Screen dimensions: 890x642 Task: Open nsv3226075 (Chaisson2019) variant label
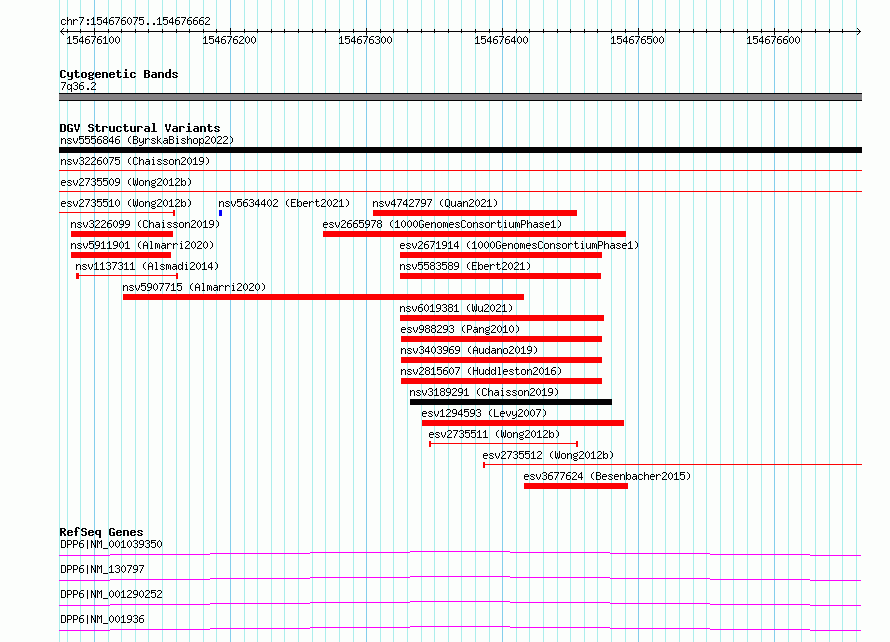[x=135, y=161]
